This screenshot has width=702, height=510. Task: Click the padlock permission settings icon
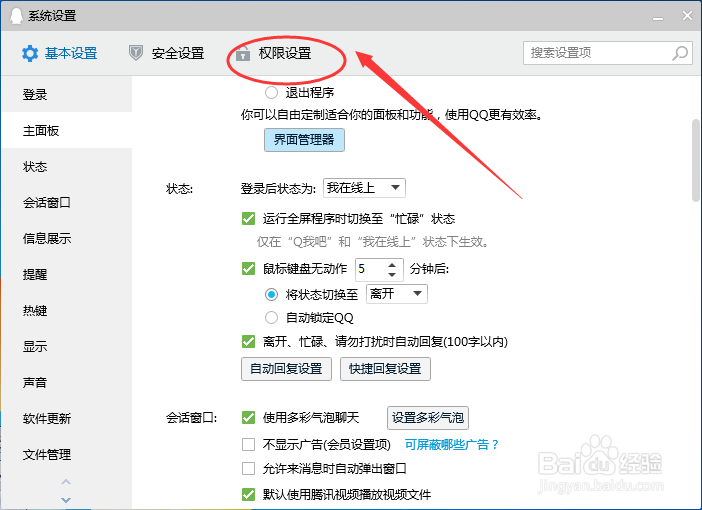[x=243, y=53]
